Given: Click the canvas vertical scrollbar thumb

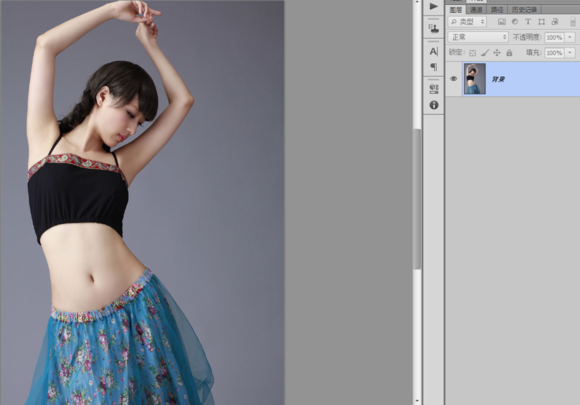Looking at the screenshot, I should (x=417, y=199).
